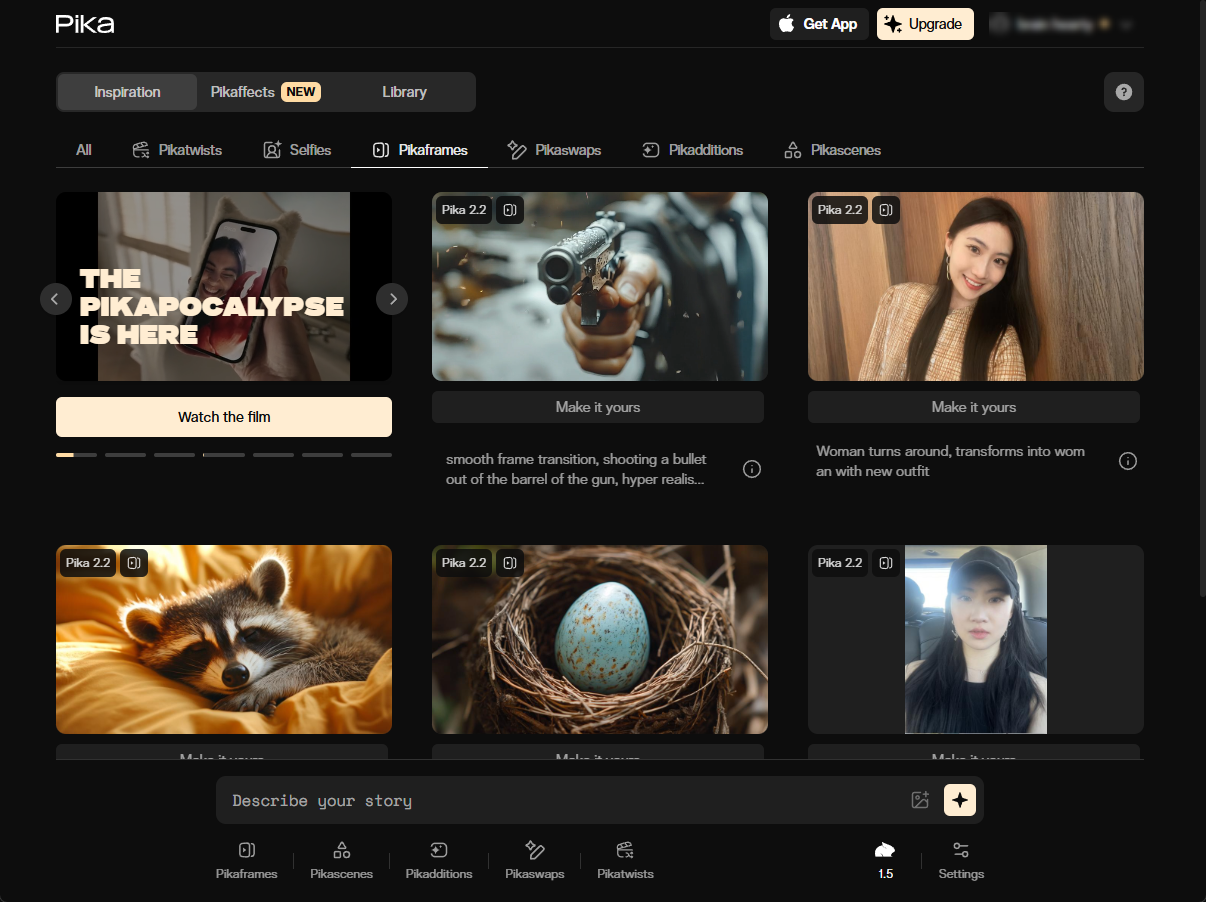Open the gun video thumbnail
Viewport: 1206px width, 902px height.
(x=600, y=286)
